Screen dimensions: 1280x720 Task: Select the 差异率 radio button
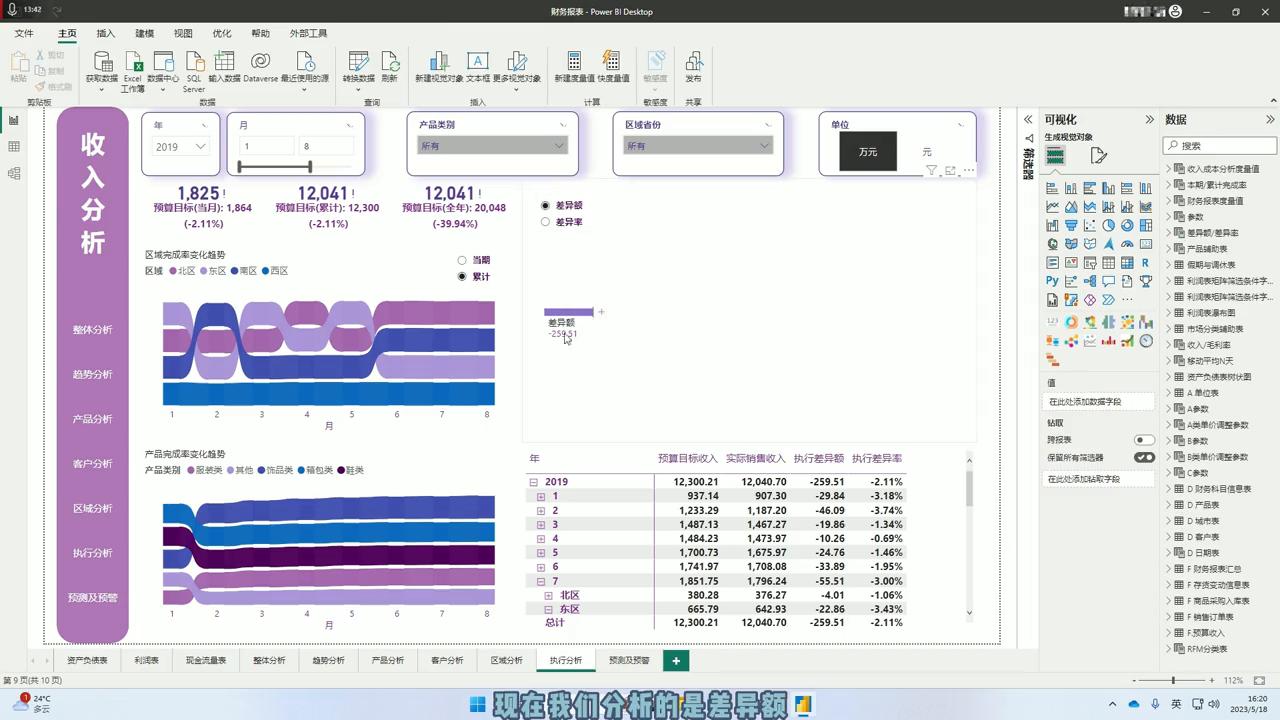[545, 222]
